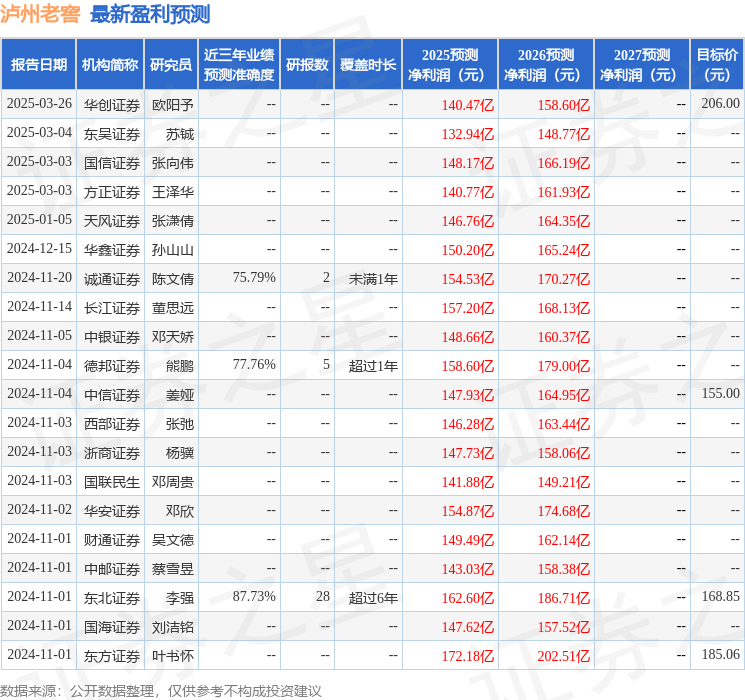Click 华鑫证券 institution name

112,249
